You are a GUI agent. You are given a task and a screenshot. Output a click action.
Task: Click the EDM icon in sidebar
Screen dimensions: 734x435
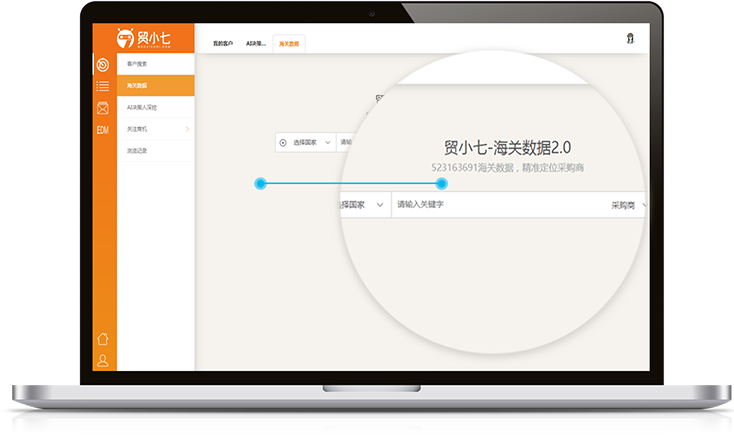[103, 130]
